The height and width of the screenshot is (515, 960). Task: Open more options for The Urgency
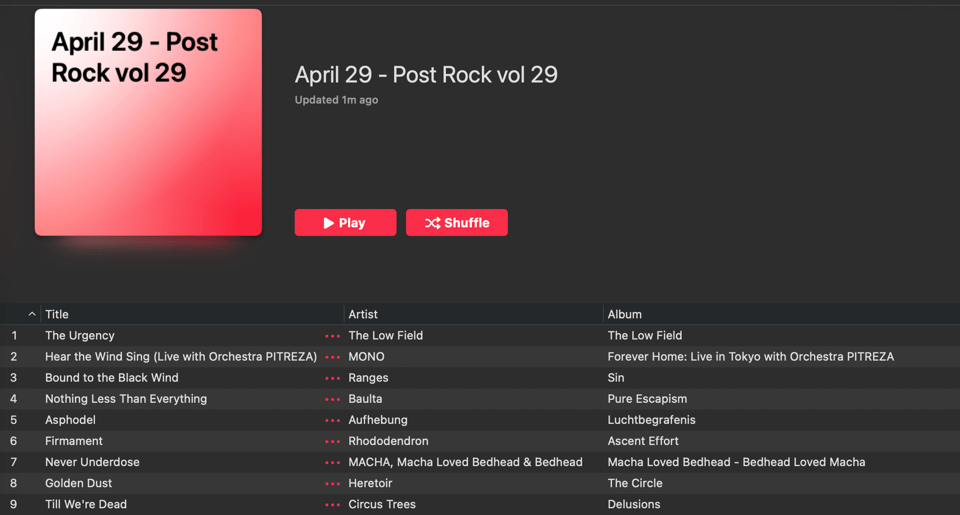coord(332,336)
